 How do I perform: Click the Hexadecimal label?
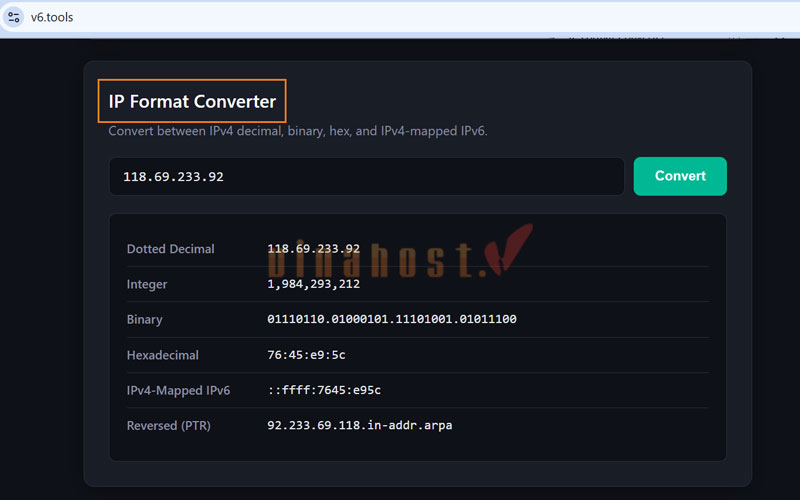point(162,355)
